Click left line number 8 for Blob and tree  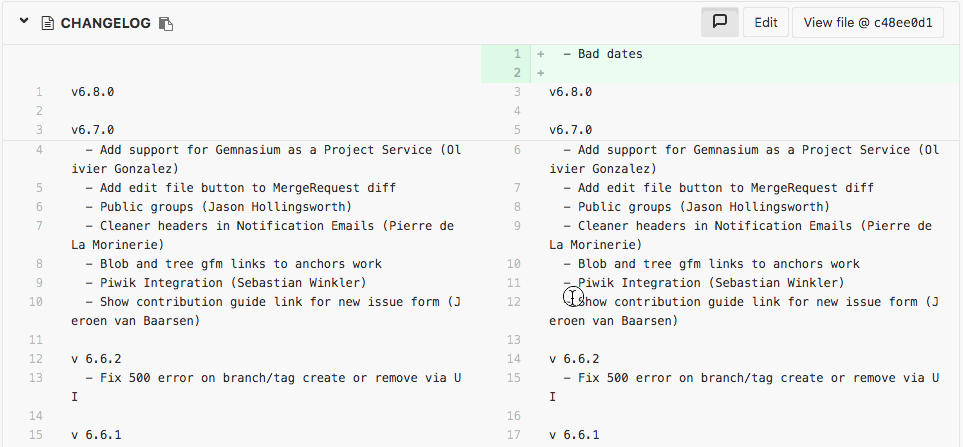point(39,264)
